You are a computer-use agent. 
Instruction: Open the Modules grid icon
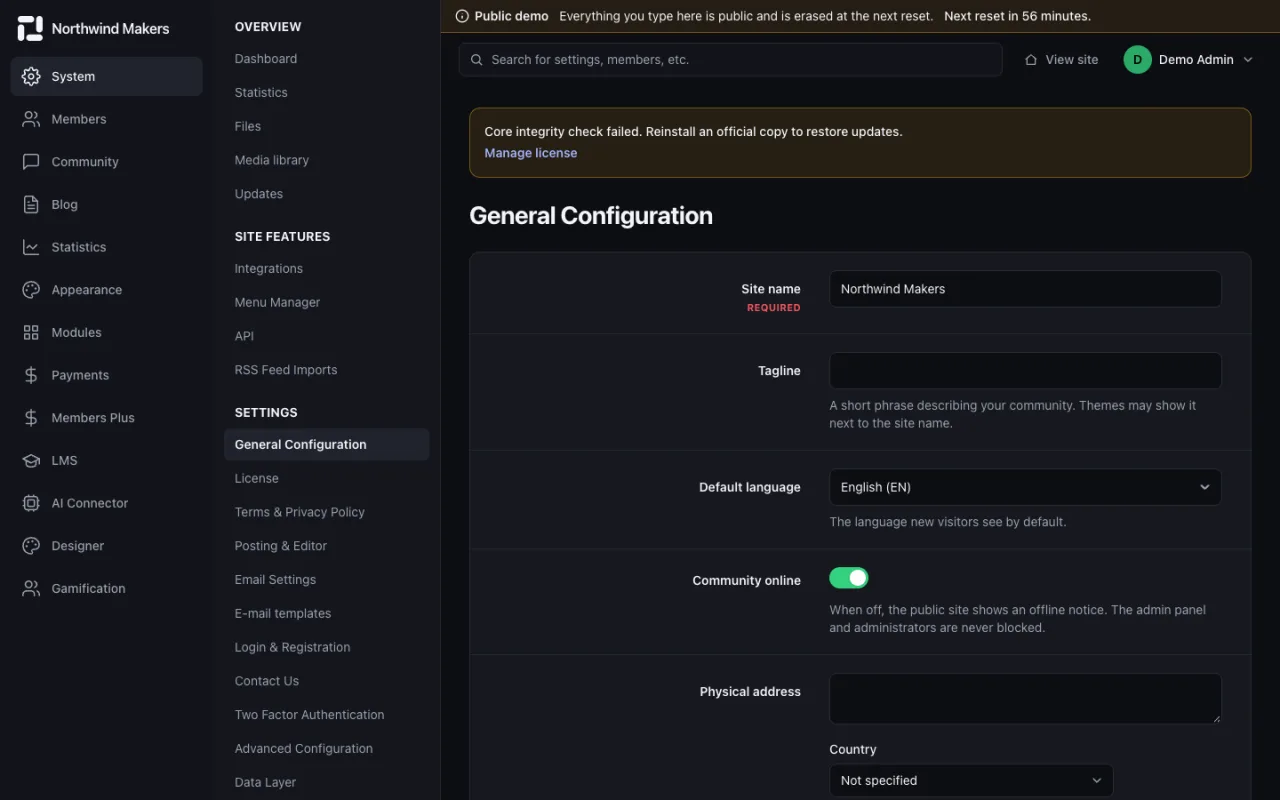(31, 332)
